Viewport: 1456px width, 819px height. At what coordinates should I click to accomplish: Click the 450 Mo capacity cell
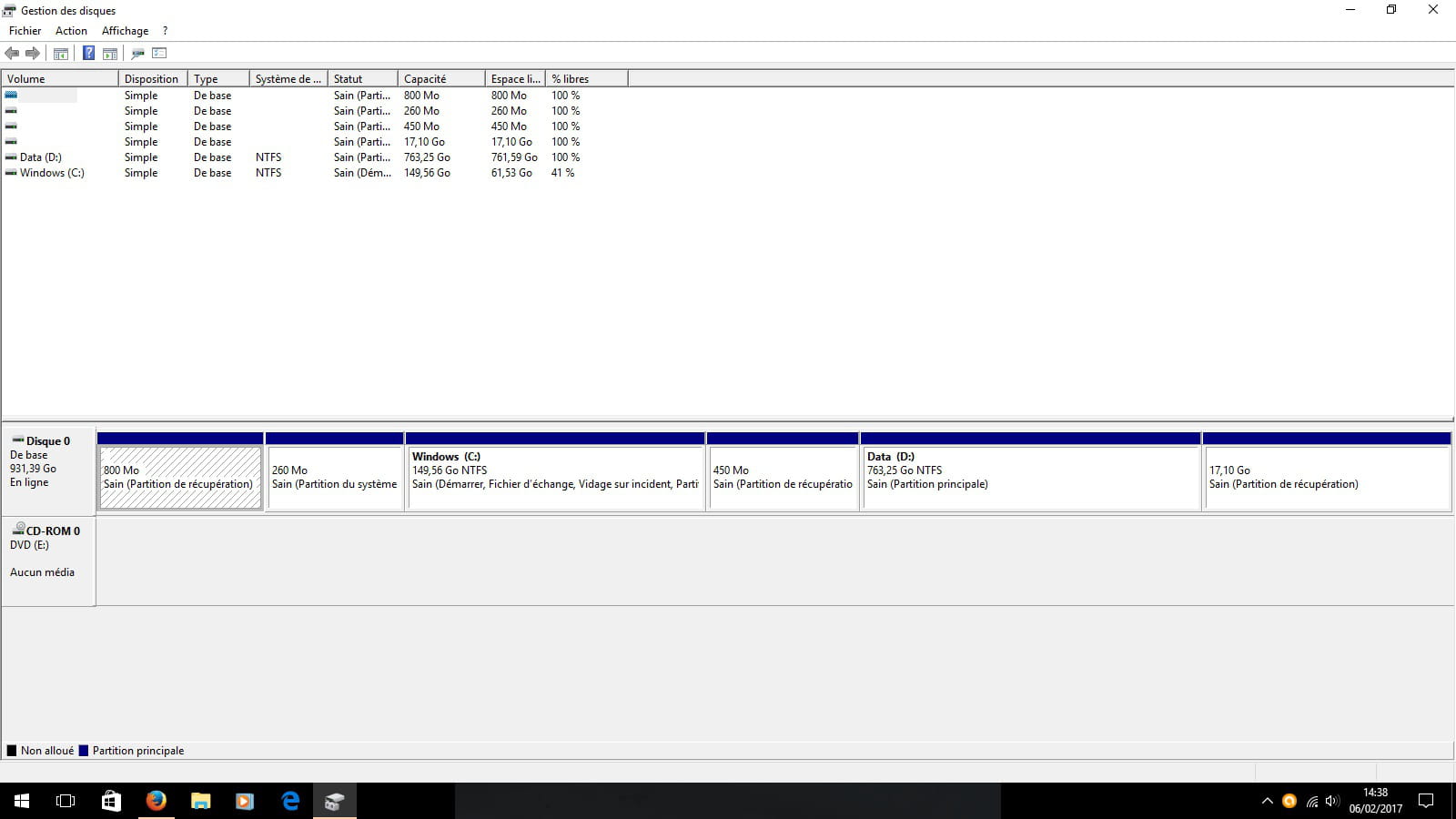421,126
